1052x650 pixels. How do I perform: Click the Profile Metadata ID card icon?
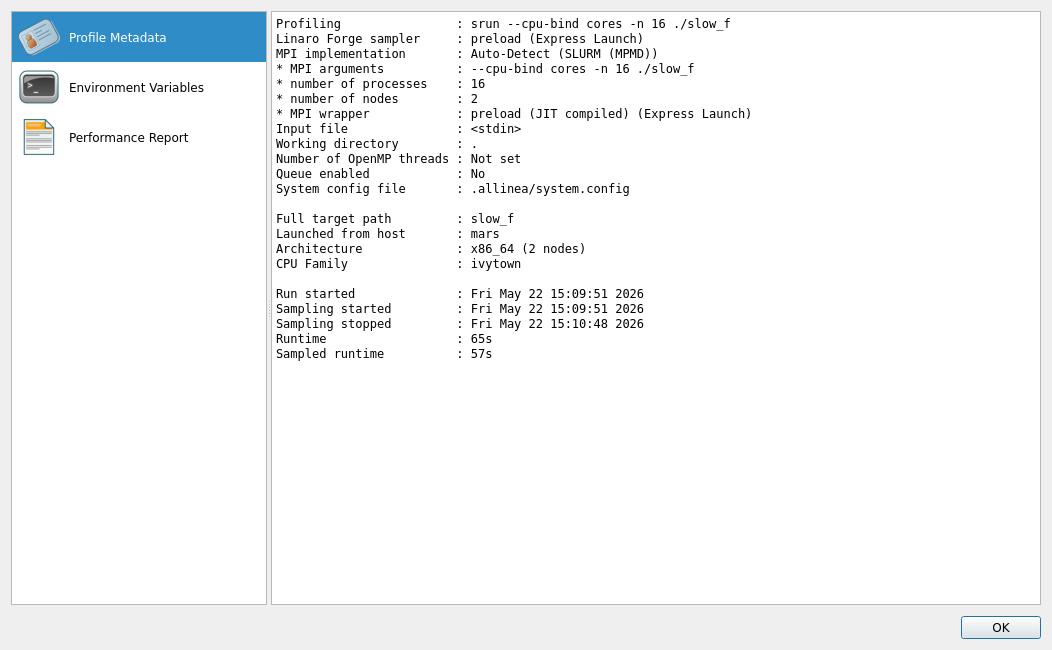pos(39,37)
